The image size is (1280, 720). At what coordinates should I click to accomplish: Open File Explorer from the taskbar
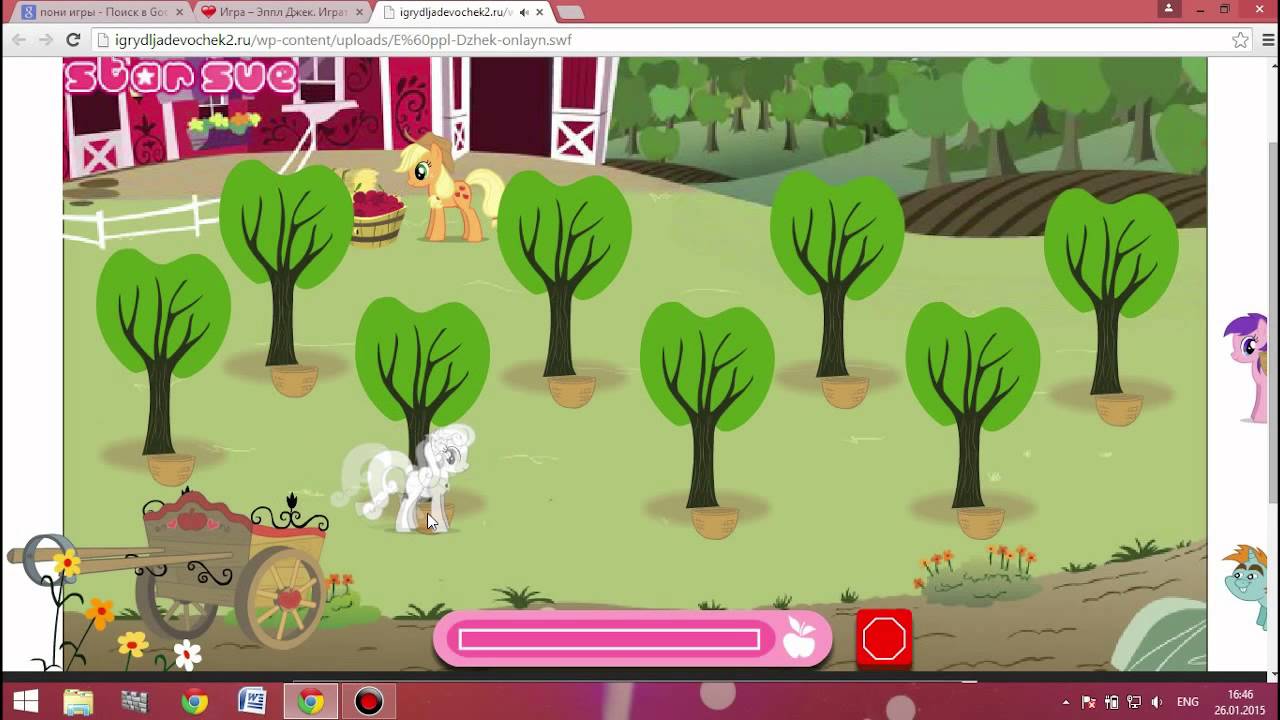[x=78, y=702]
